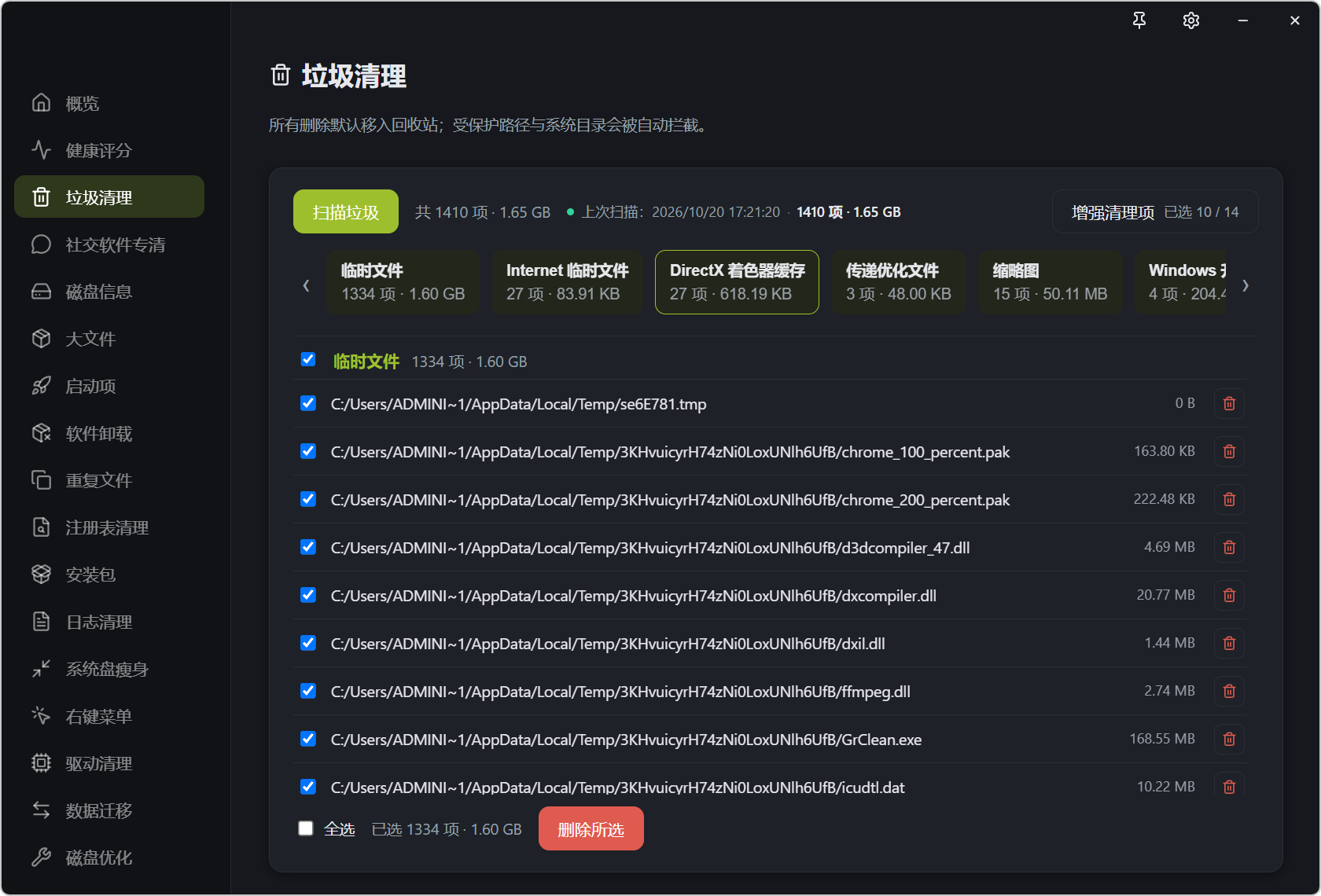The width and height of the screenshot is (1321, 896).
Task: Click 扫描垃圾 scan button
Action: (346, 212)
